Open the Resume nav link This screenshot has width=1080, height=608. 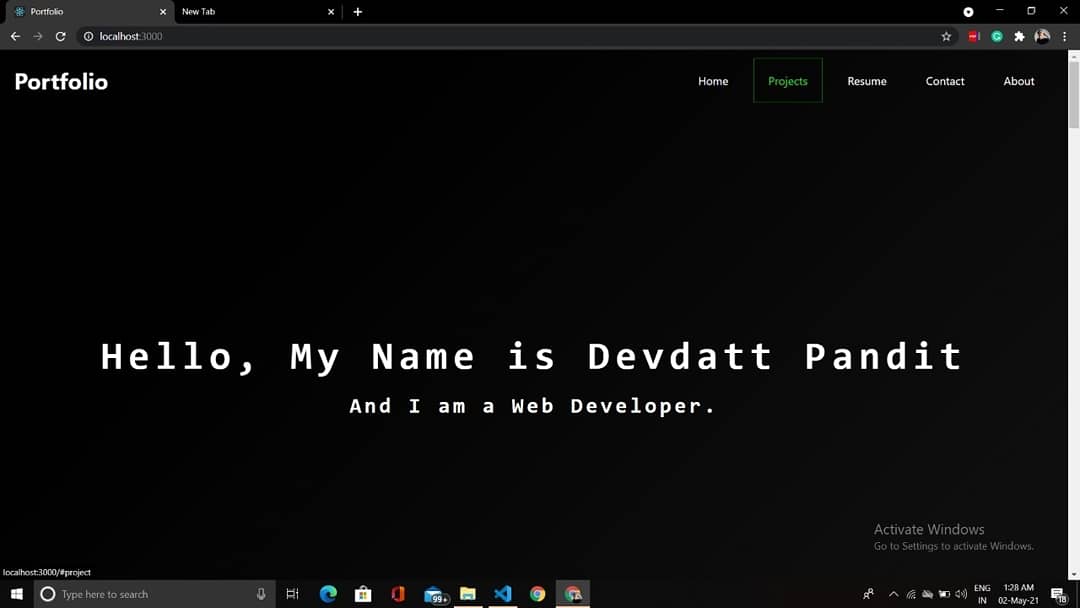pos(866,81)
